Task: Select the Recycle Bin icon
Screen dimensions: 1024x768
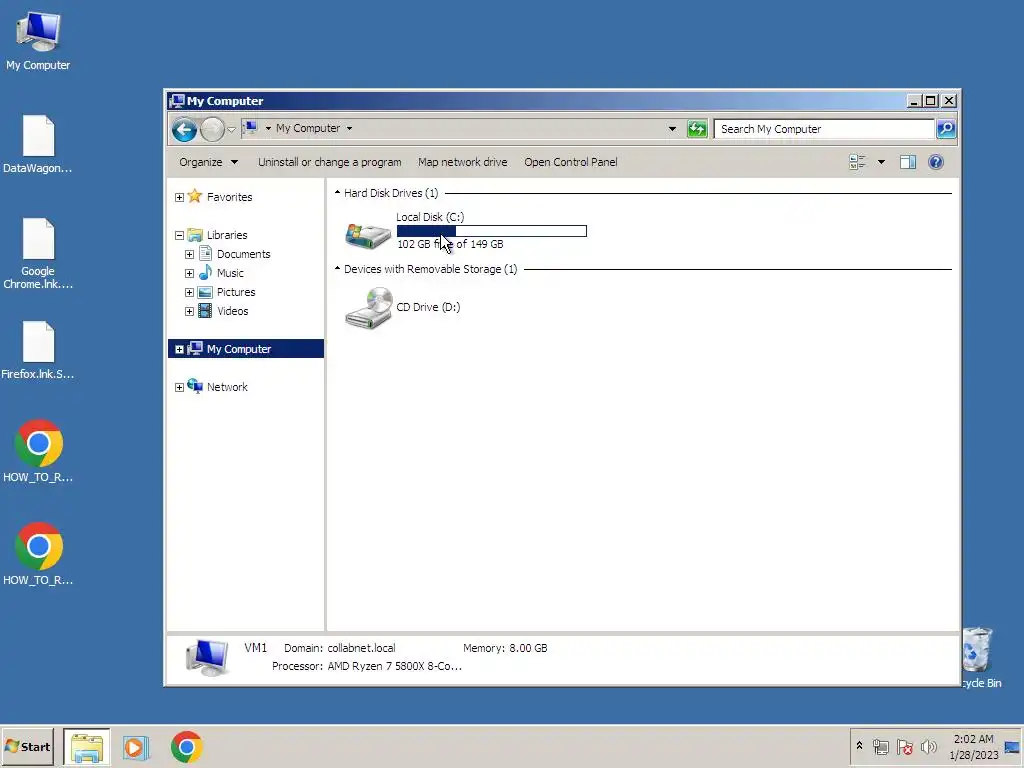Action: pos(978,657)
